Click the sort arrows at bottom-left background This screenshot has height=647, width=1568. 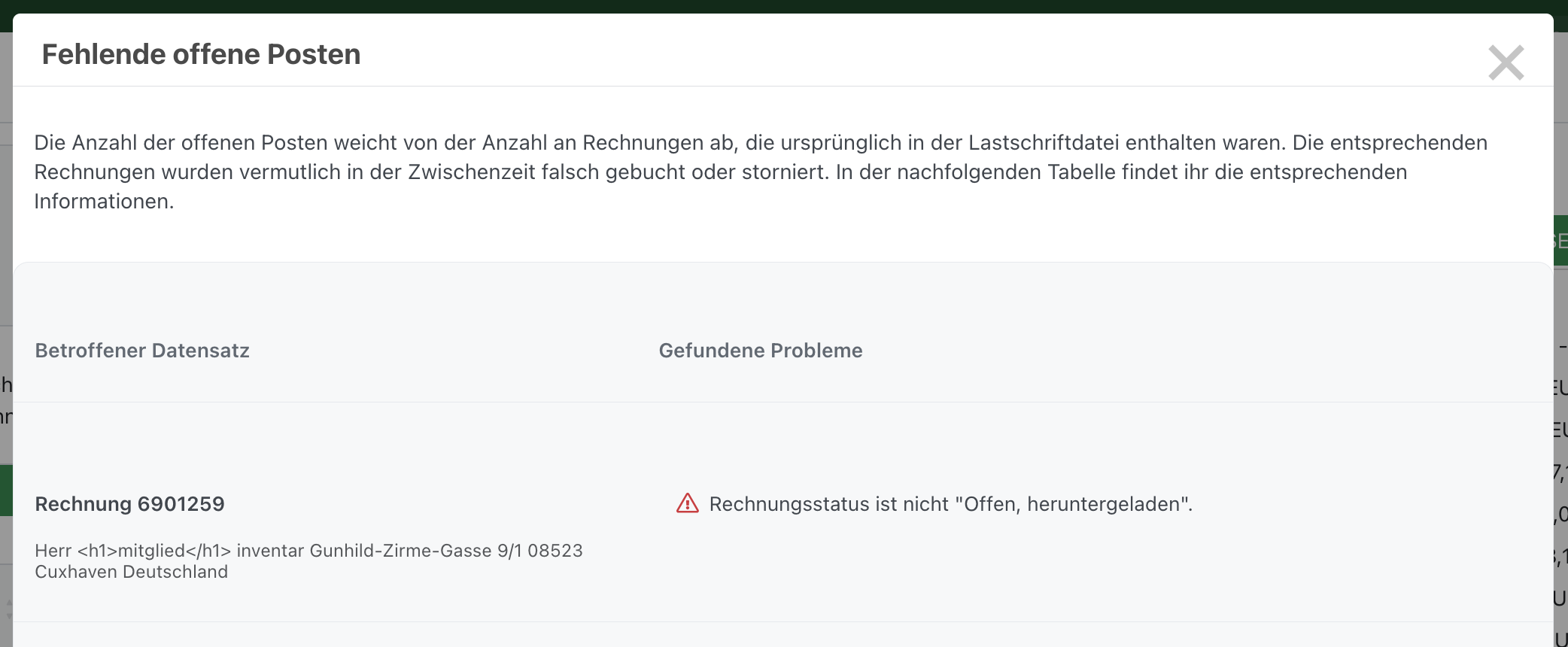8,608
